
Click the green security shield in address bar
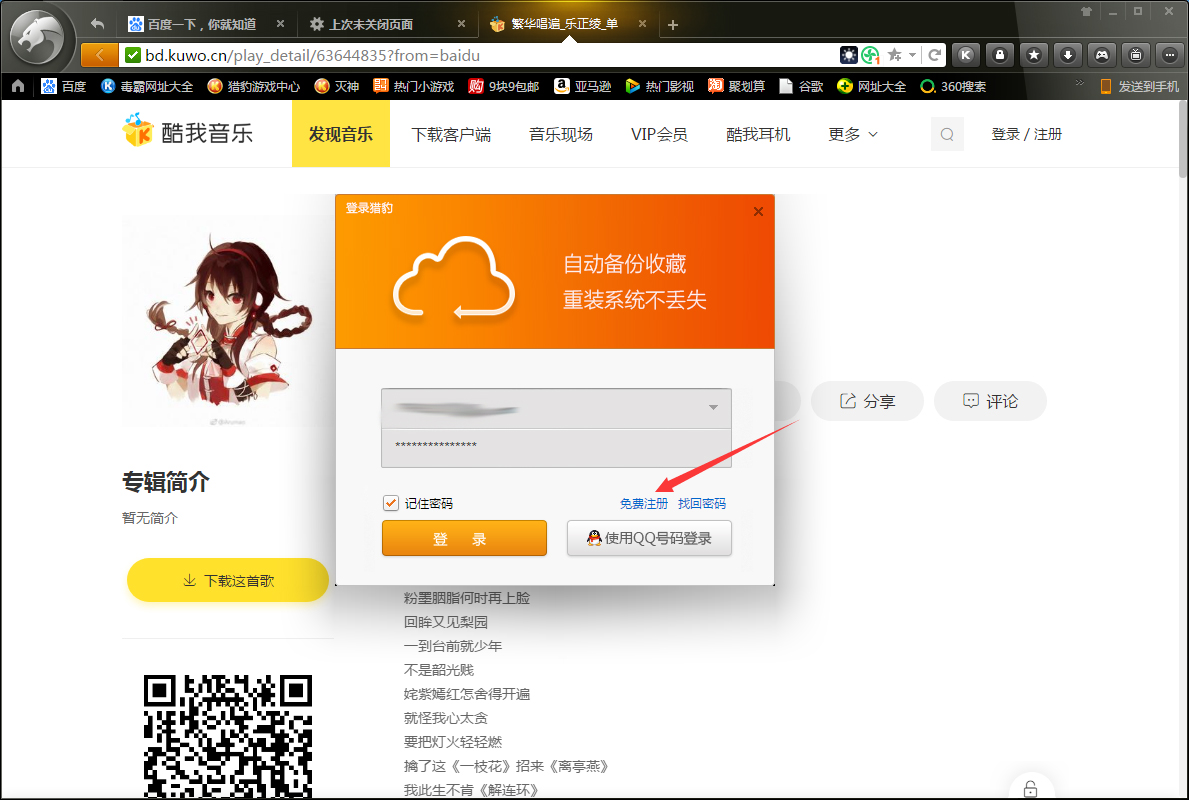[x=133, y=55]
